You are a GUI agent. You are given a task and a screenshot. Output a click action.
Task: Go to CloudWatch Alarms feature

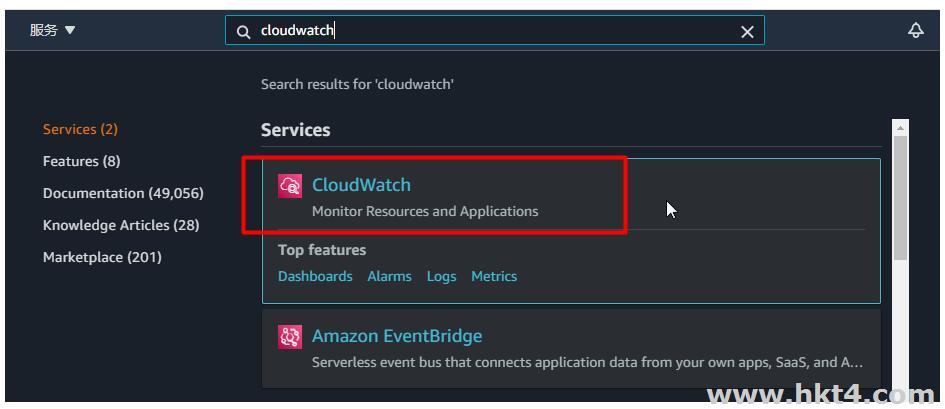(389, 276)
